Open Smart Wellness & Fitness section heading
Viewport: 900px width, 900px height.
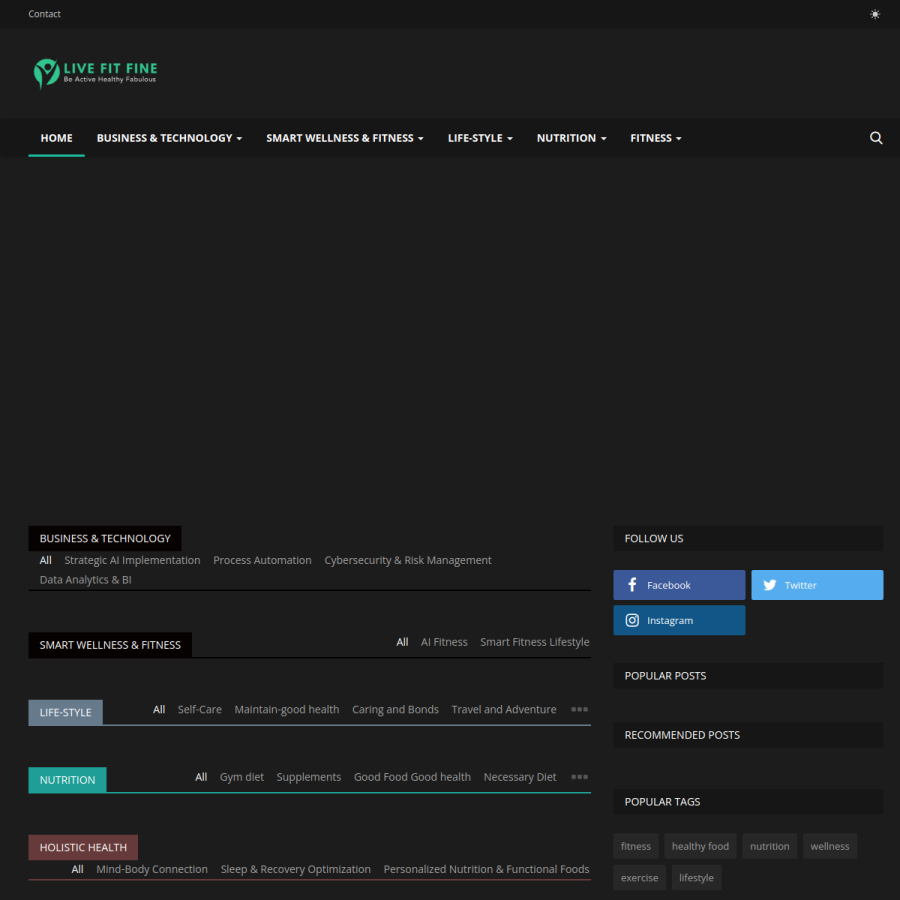(x=110, y=645)
